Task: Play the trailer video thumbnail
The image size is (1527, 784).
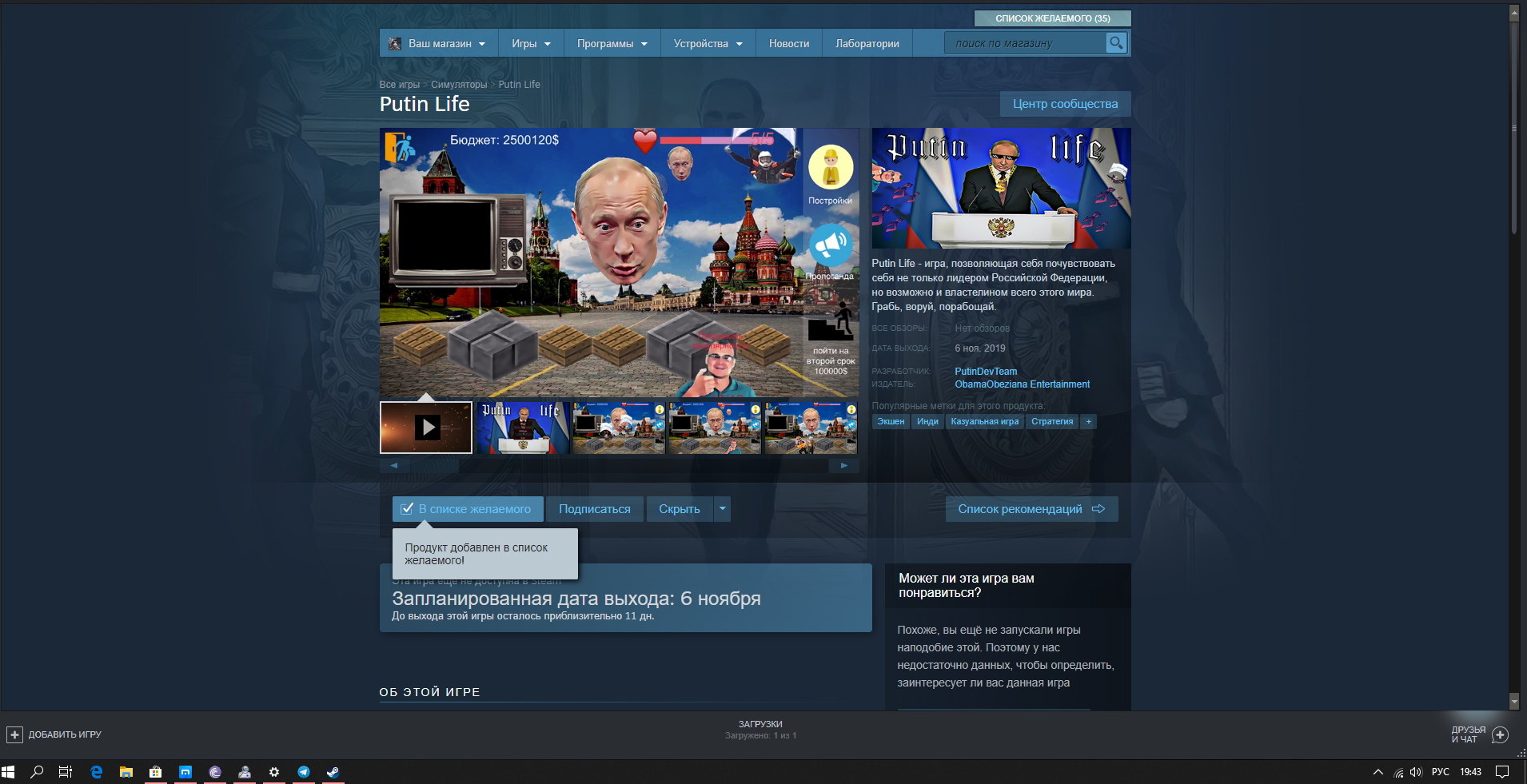Action: (426, 428)
